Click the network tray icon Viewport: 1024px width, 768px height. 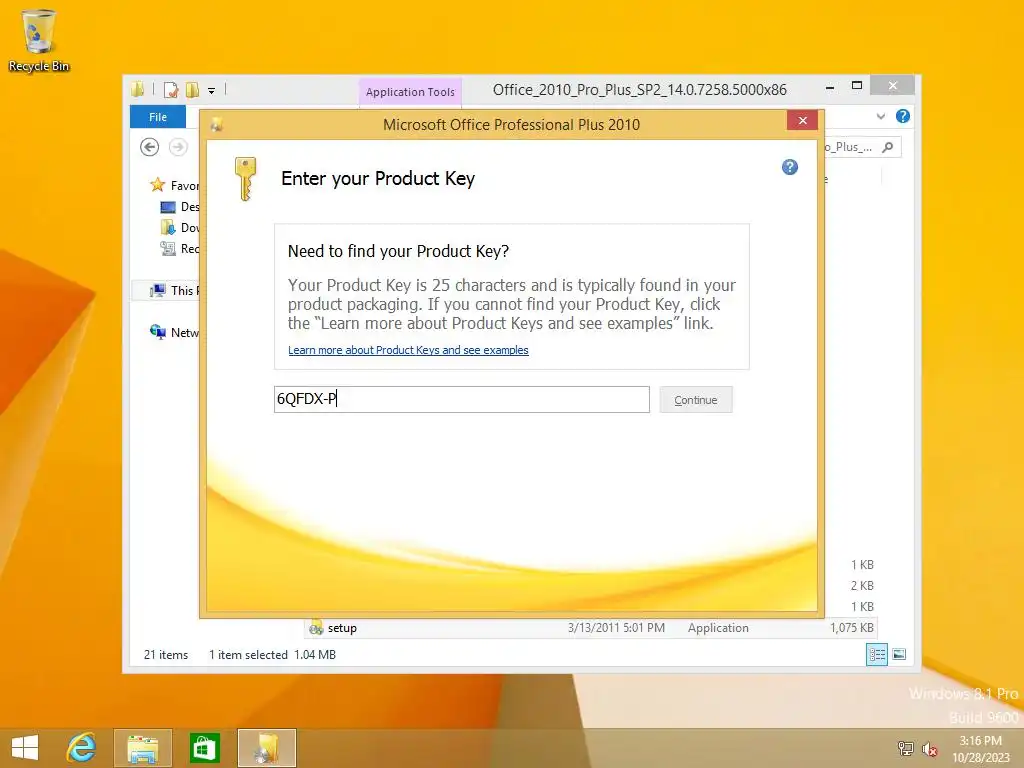tap(905, 748)
